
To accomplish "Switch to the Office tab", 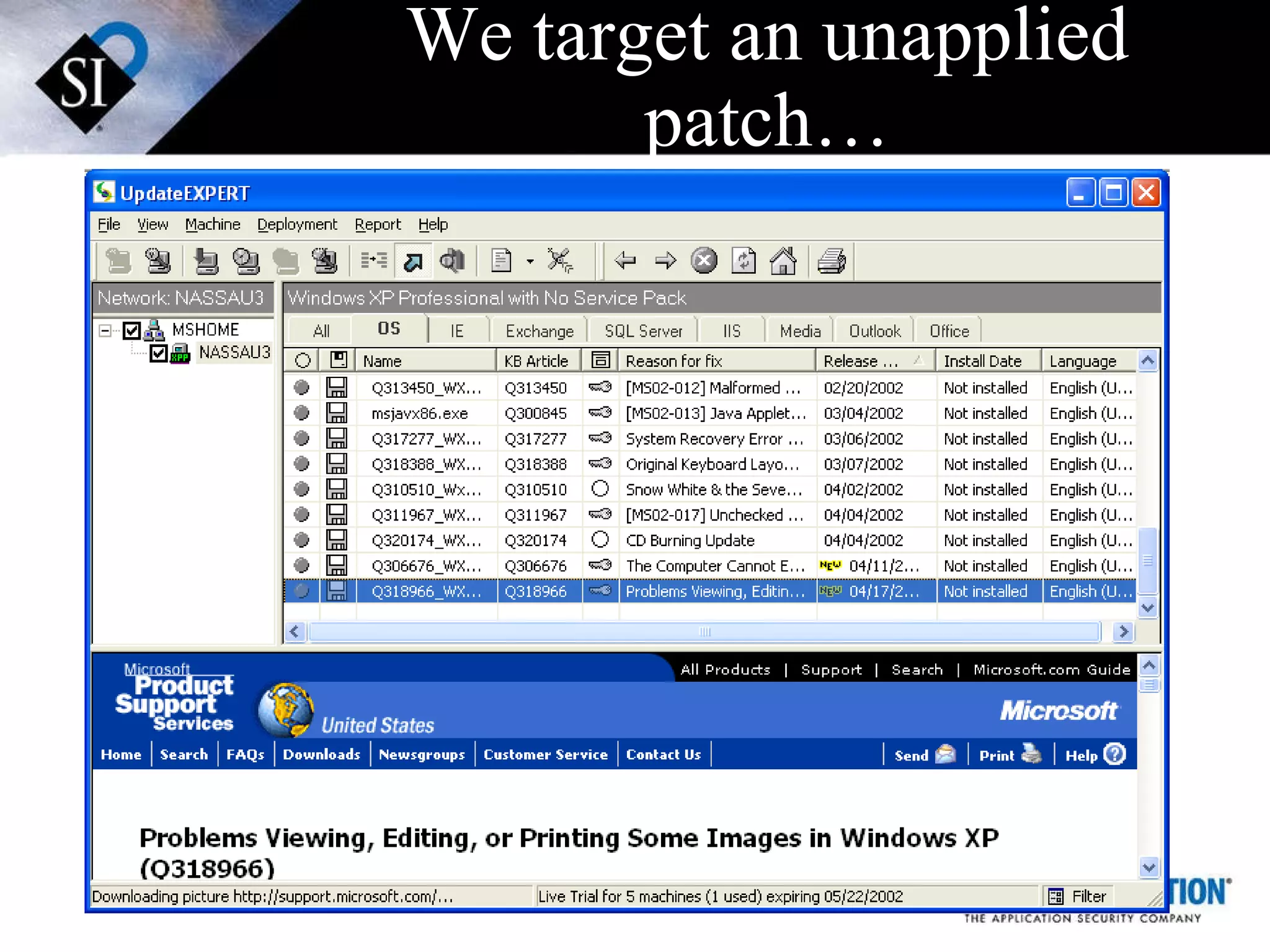I will click(x=949, y=331).
